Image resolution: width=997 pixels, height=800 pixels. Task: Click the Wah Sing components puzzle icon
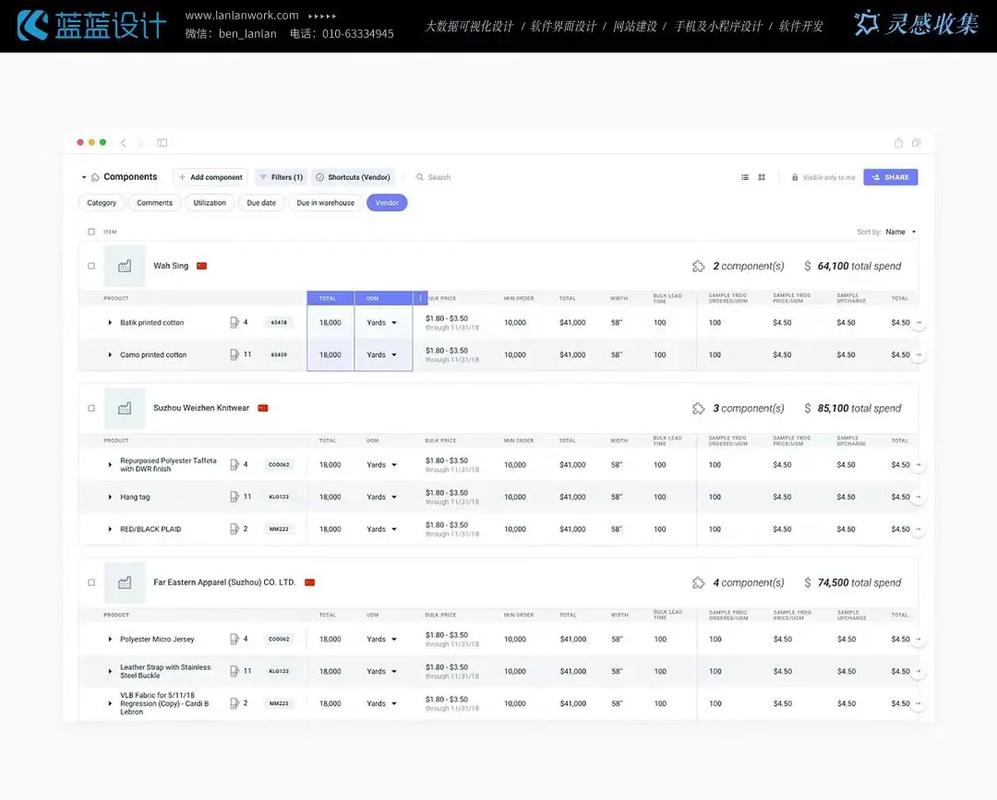(698, 266)
